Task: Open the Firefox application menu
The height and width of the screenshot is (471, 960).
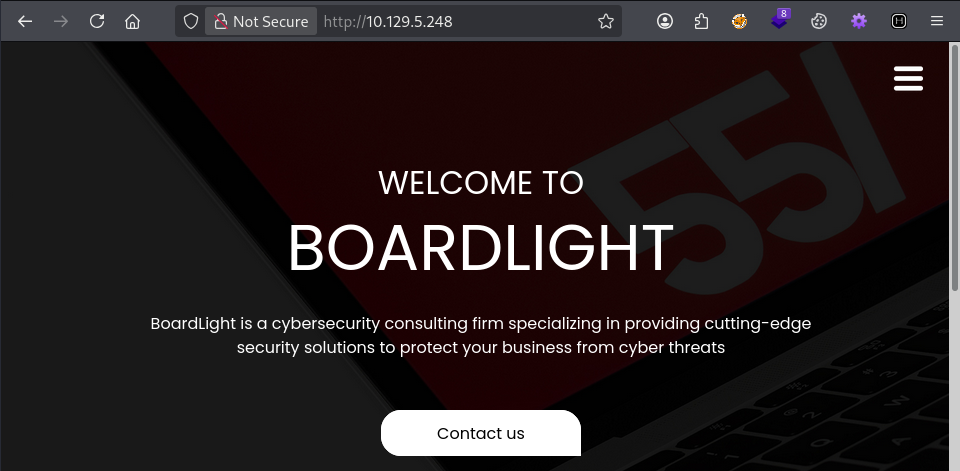Action: [936, 21]
